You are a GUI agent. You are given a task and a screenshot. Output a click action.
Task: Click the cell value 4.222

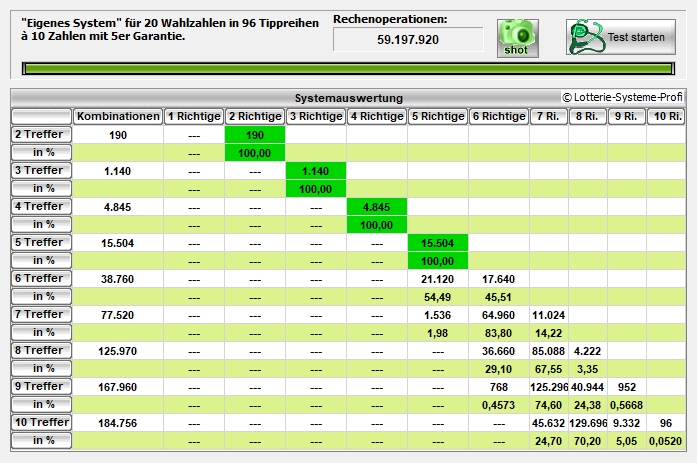click(587, 351)
